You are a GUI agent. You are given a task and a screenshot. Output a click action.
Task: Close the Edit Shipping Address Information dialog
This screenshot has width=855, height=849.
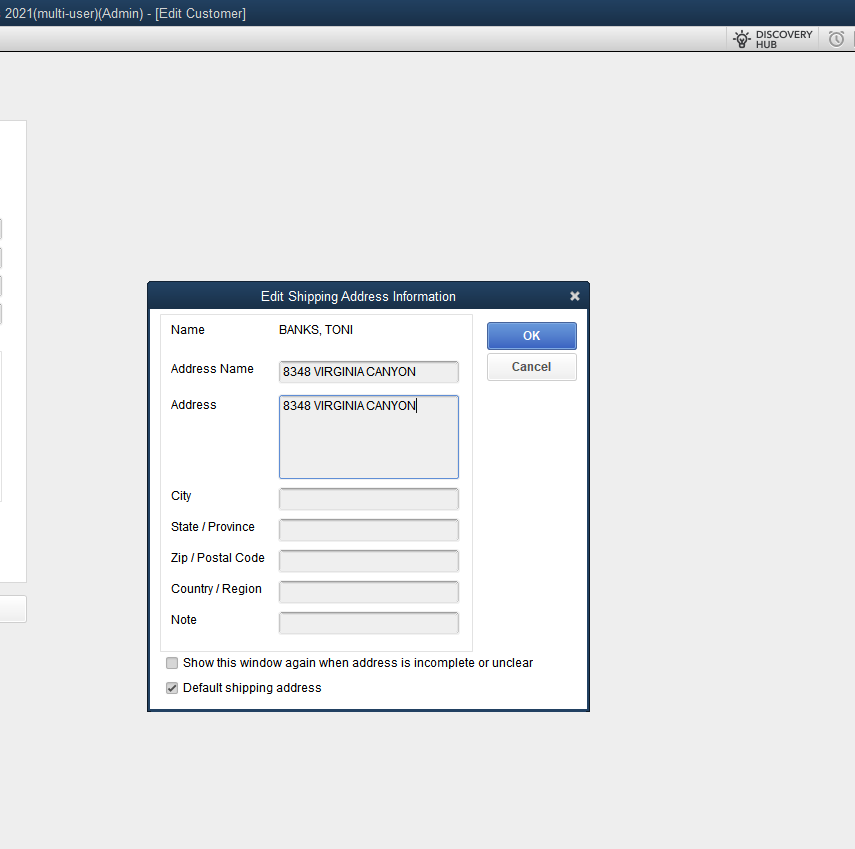click(575, 296)
